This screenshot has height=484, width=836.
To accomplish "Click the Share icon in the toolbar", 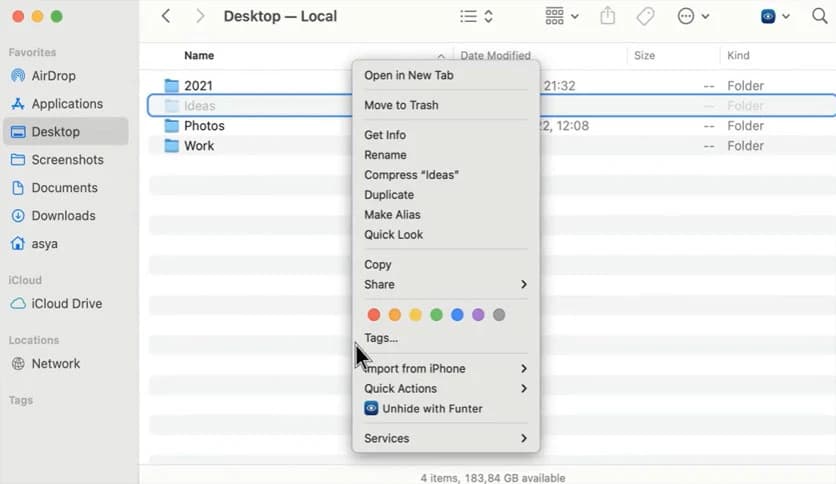I will coord(608,16).
